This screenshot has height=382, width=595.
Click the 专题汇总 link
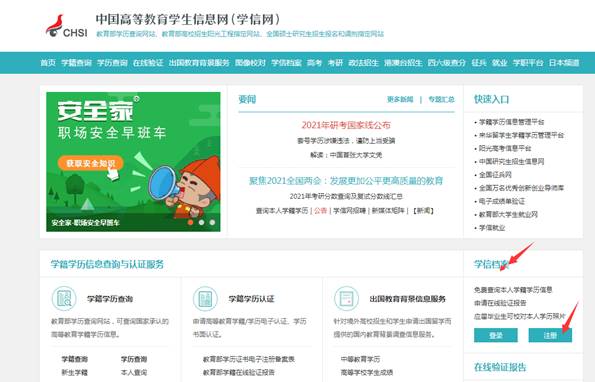coord(441,99)
